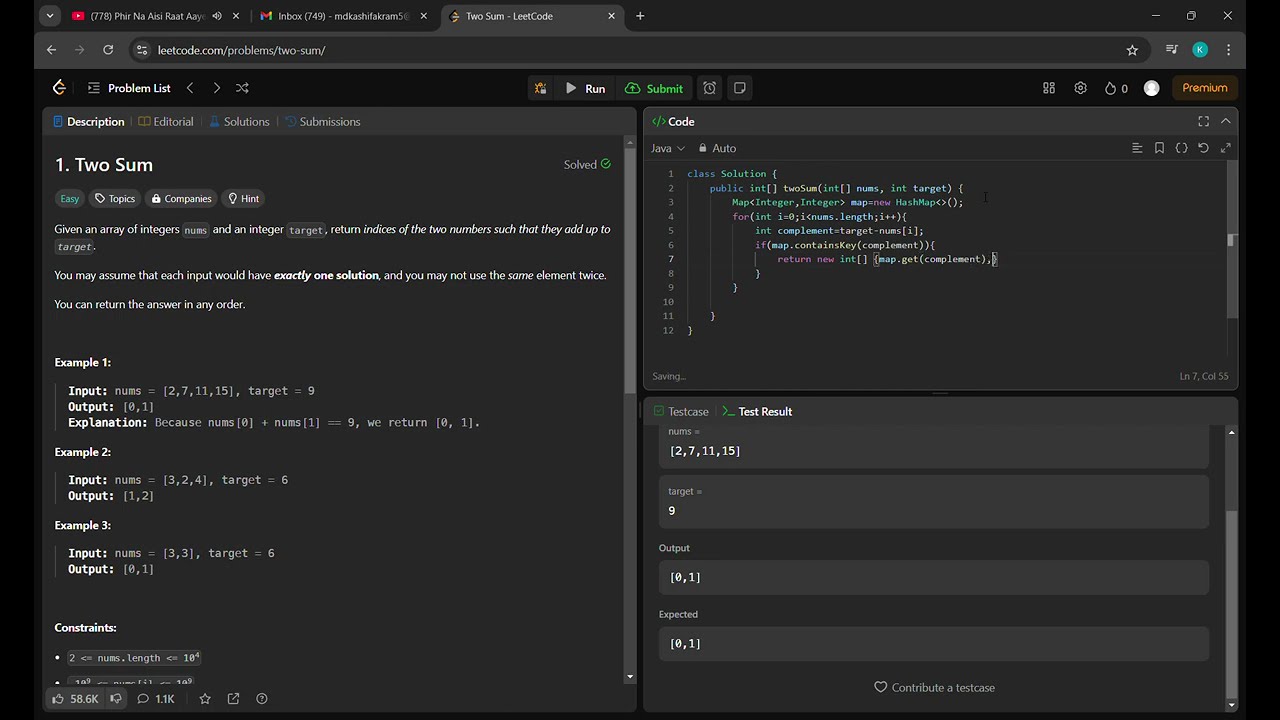Toggle the Auto save lock option
Screen dimensions: 1280x720
pyautogui.click(x=717, y=148)
